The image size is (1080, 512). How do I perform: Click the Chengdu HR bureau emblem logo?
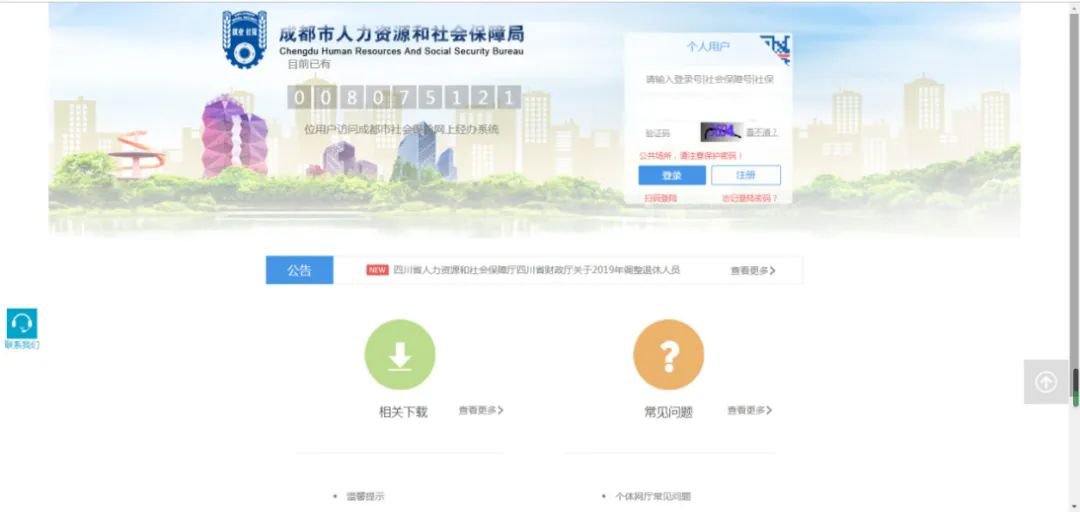pyautogui.click(x=244, y=39)
